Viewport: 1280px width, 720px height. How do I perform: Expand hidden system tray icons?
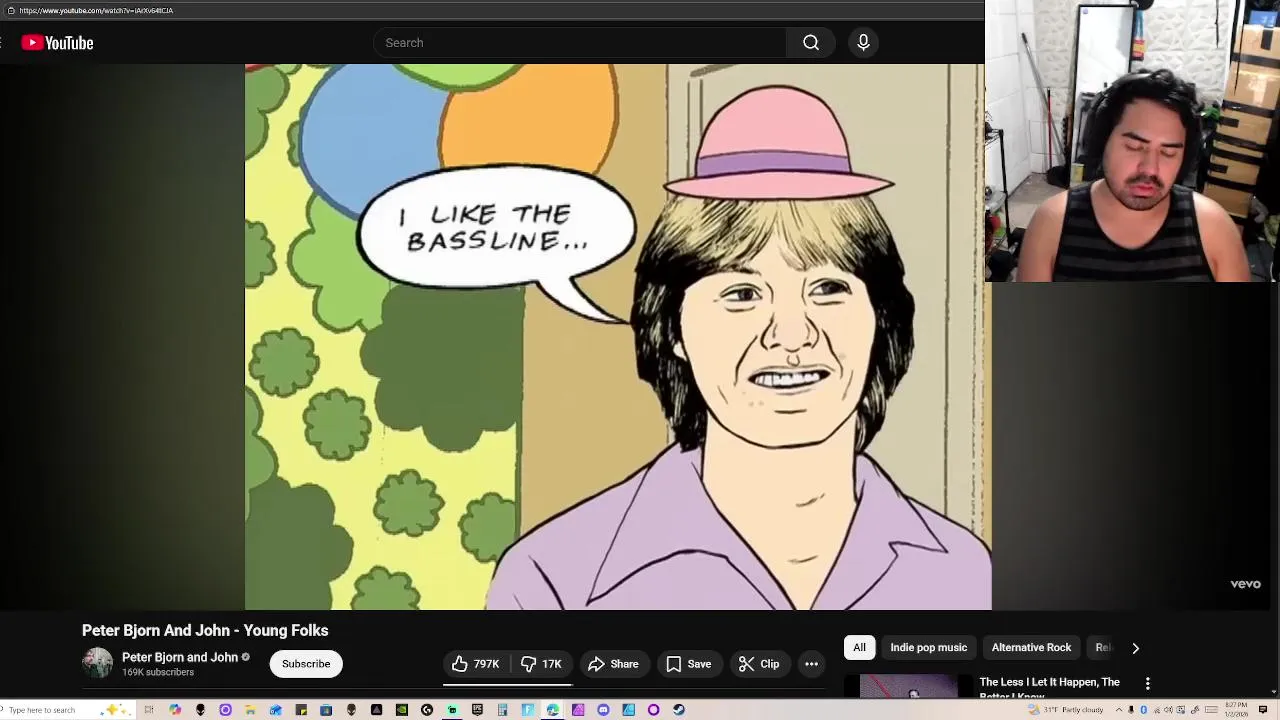[x=1119, y=710]
